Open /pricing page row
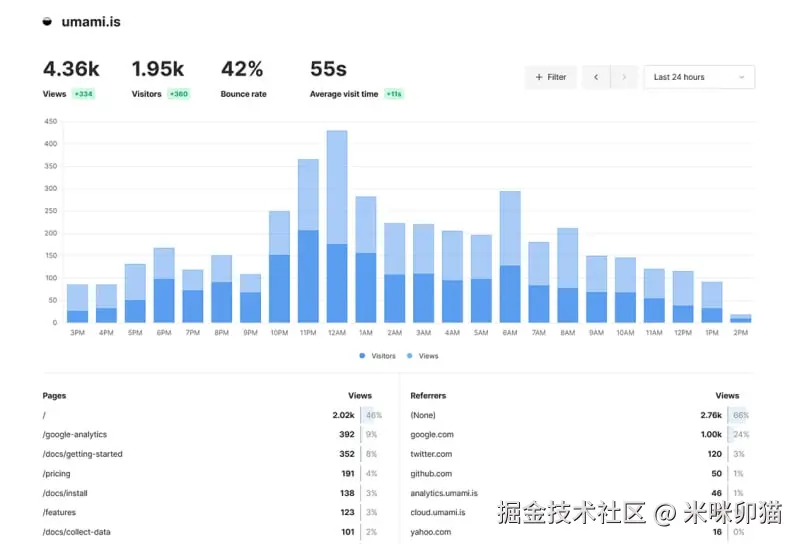The height and width of the screenshot is (544, 800). [x=212, y=474]
